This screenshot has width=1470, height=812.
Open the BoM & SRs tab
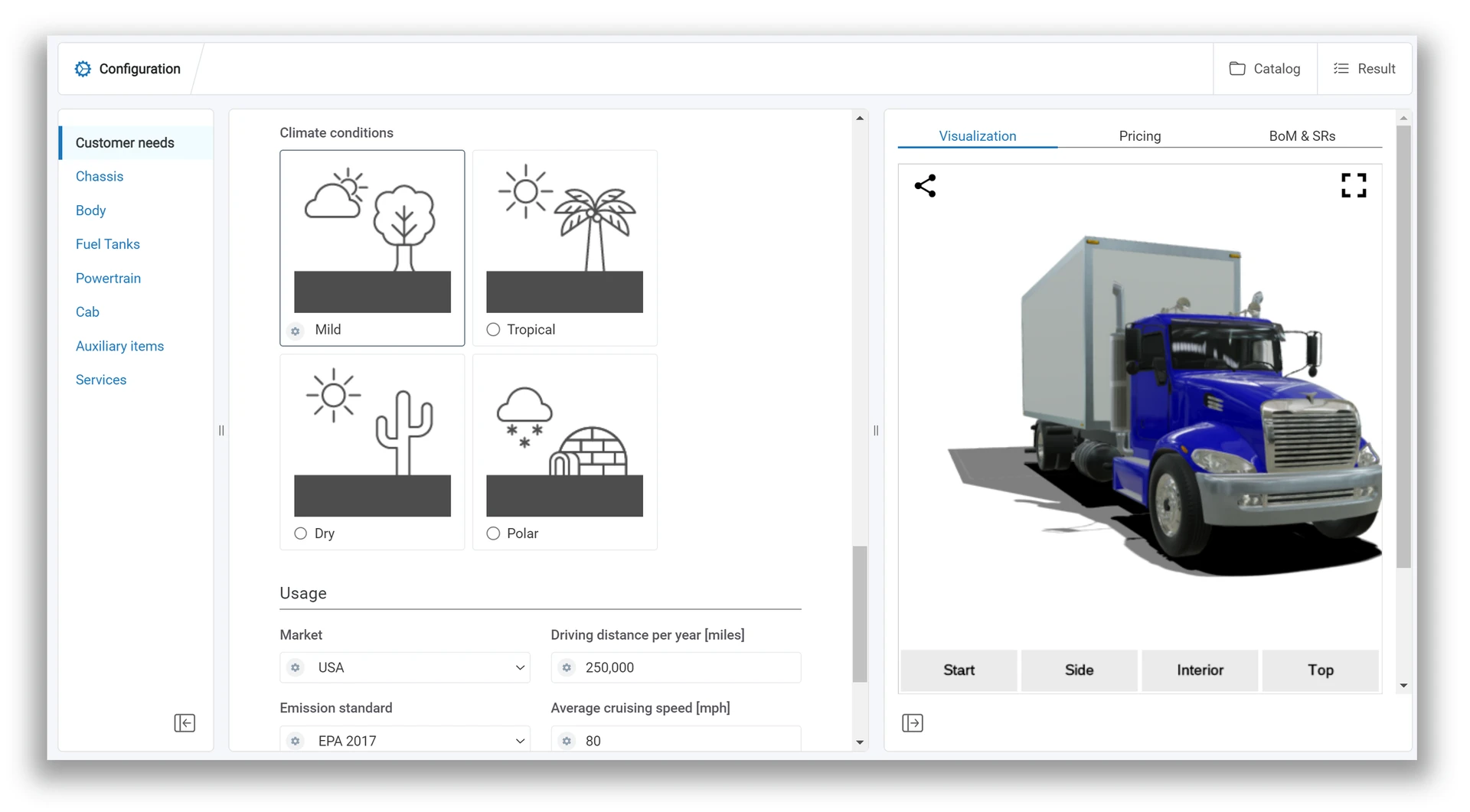[1302, 135]
